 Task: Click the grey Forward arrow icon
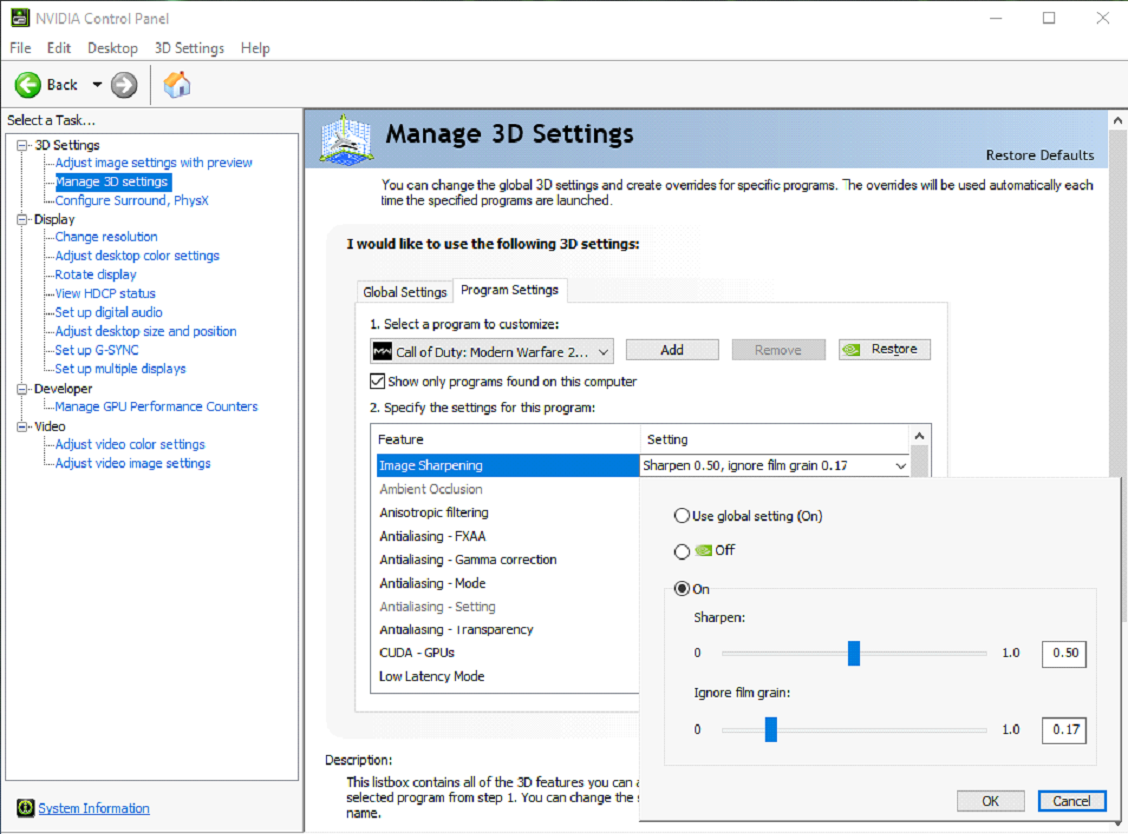click(x=124, y=85)
